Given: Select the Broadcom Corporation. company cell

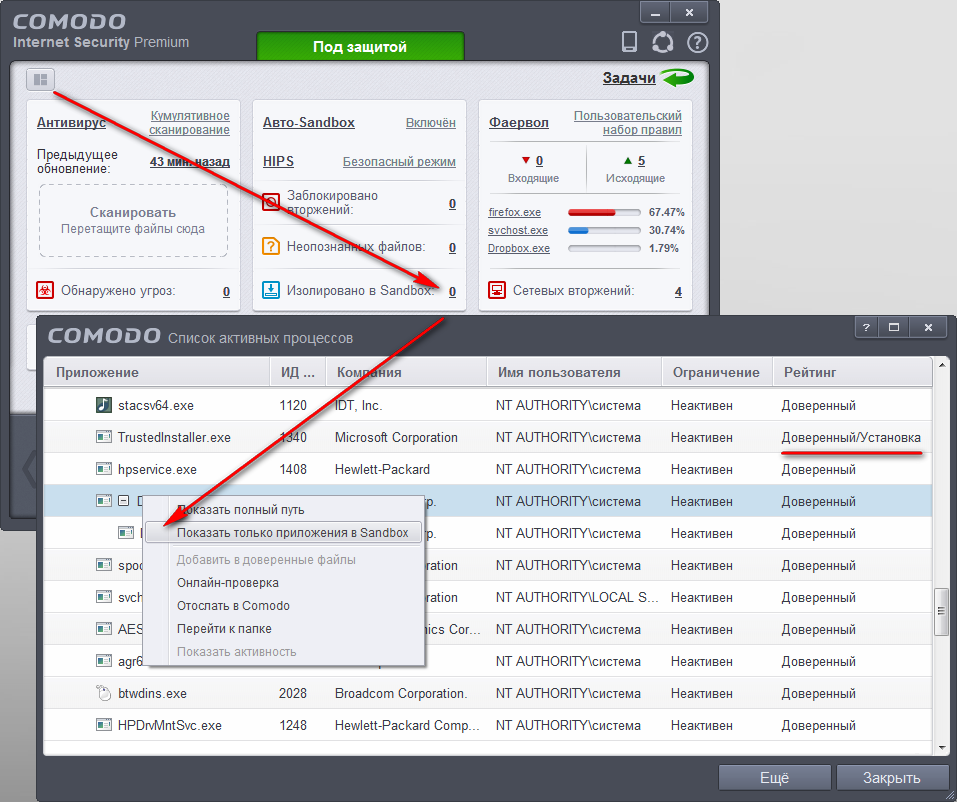Looking at the screenshot, I should pos(401,693).
